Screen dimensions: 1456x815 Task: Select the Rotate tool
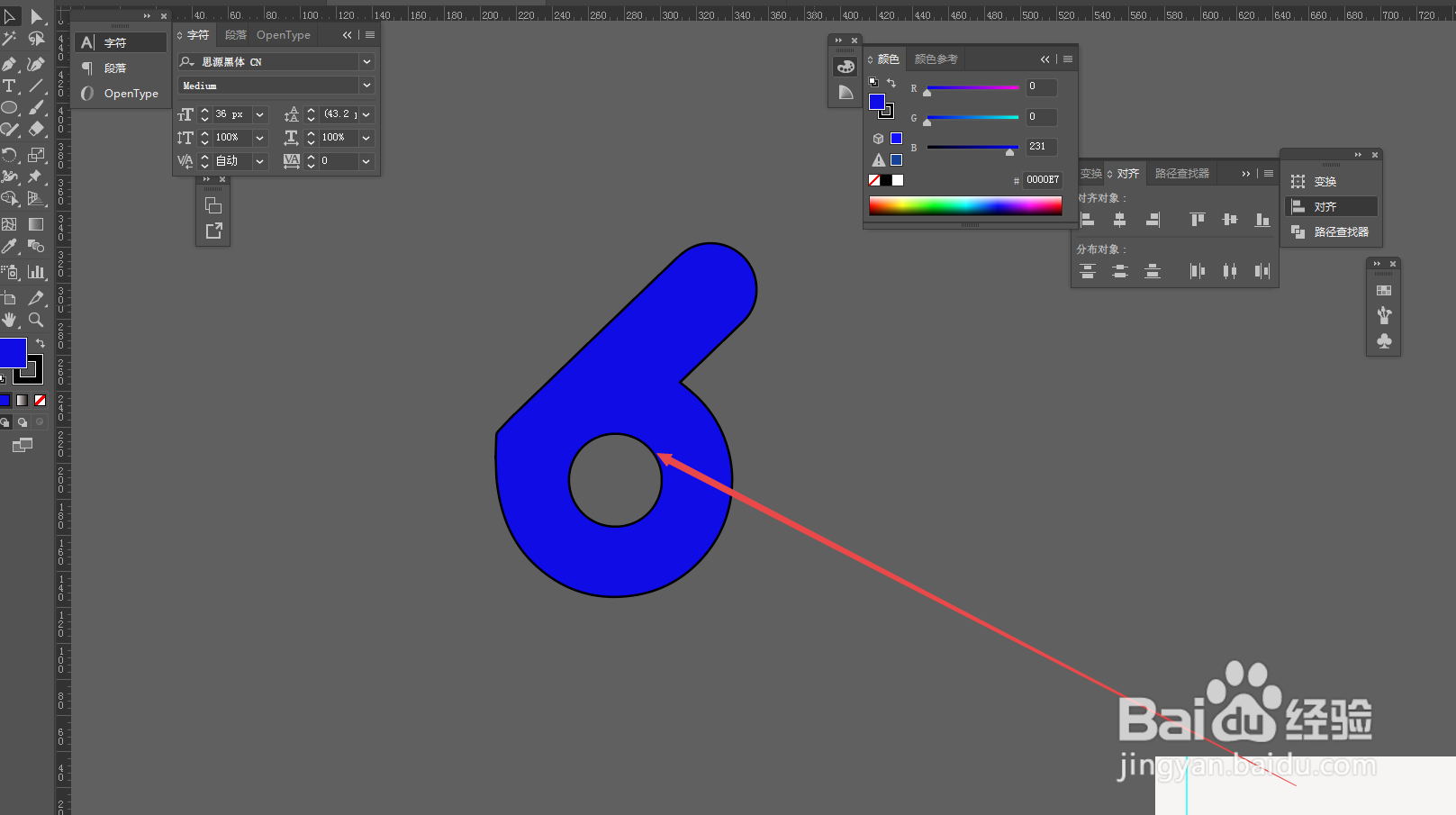click(x=10, y=155)
